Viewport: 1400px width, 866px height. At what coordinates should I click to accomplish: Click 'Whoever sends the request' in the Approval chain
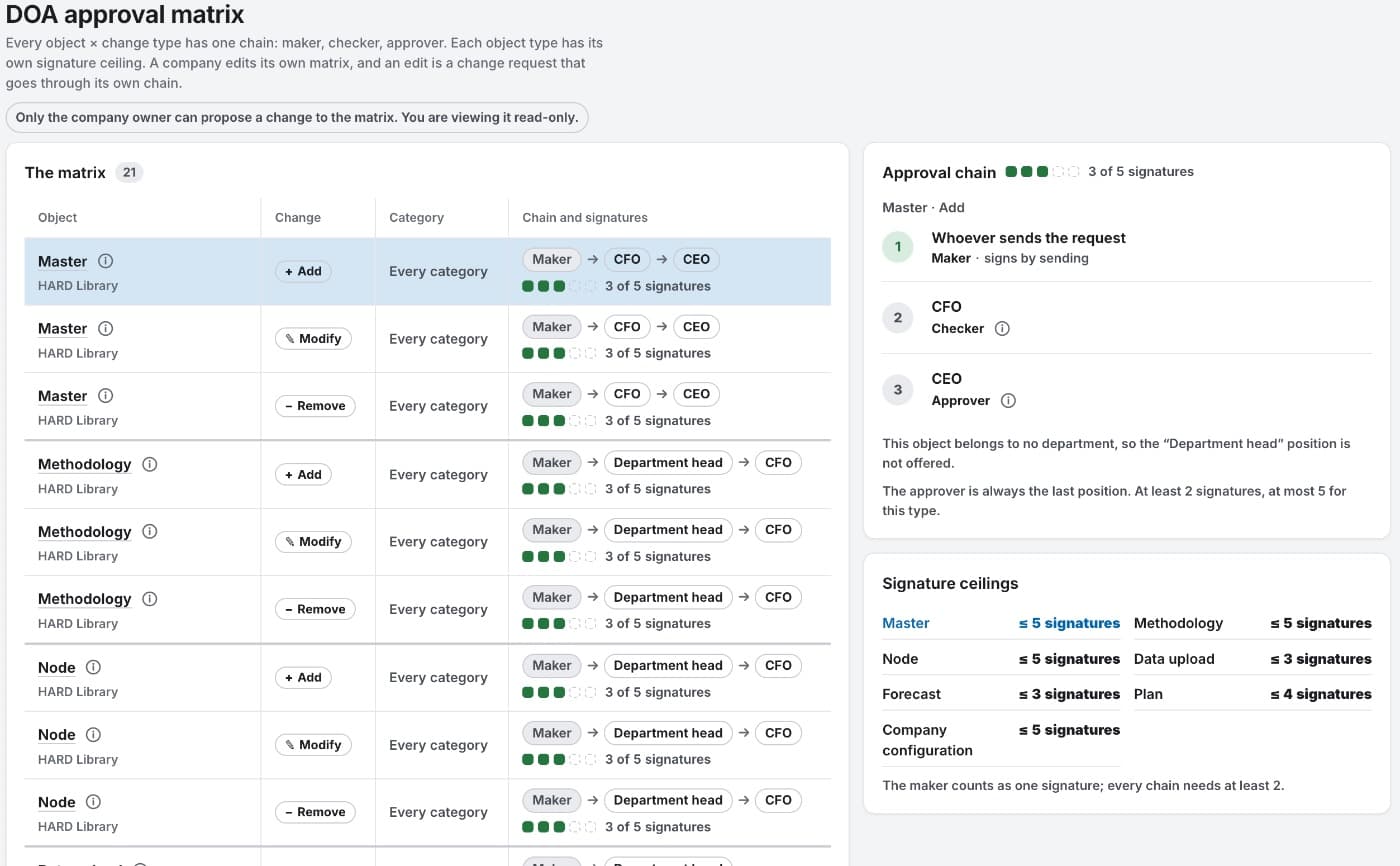[1028, 238]
